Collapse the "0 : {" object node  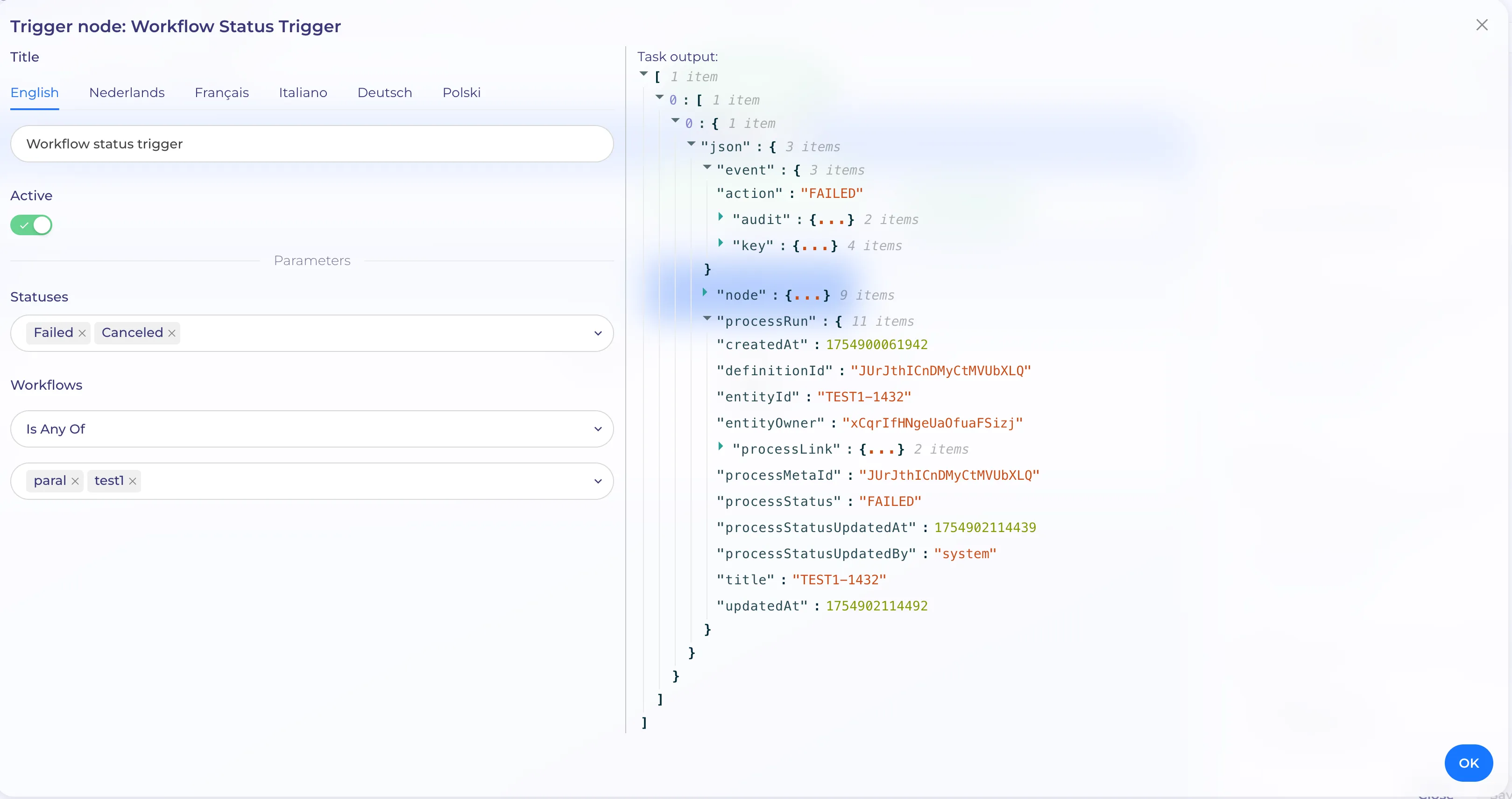(x=676, y=121)
